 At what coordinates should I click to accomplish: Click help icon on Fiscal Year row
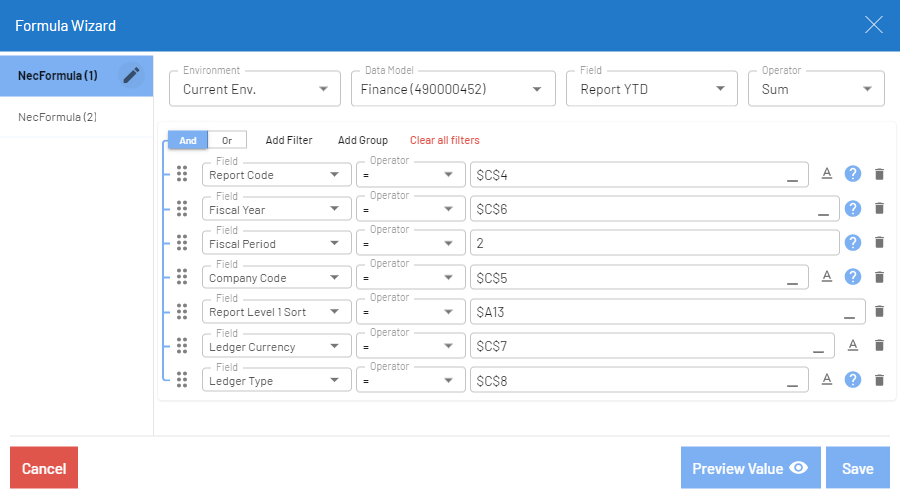pyautogui.click(x=853, y=209)
